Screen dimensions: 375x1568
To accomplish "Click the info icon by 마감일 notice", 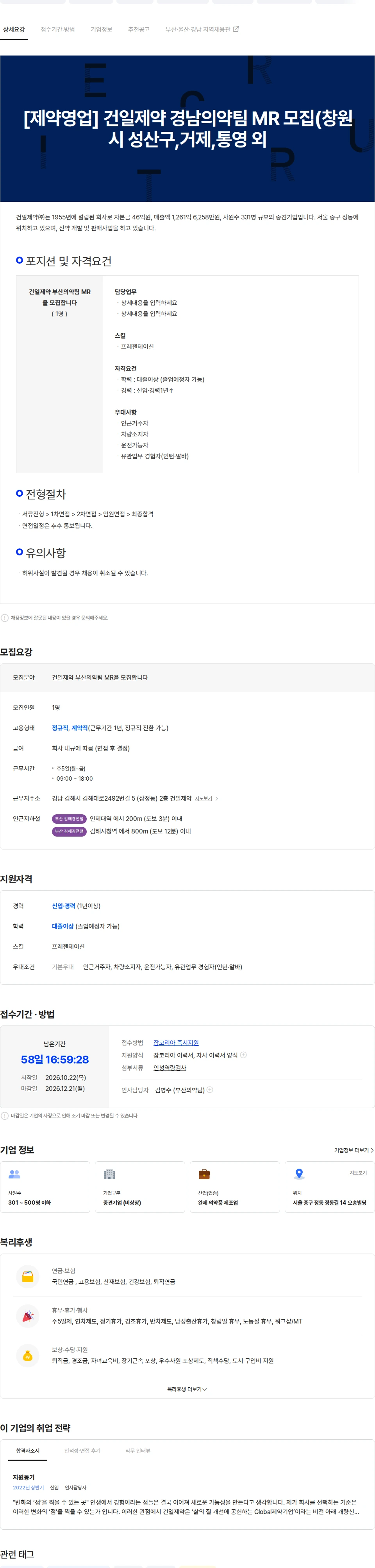I will [x=5, y=1115].
